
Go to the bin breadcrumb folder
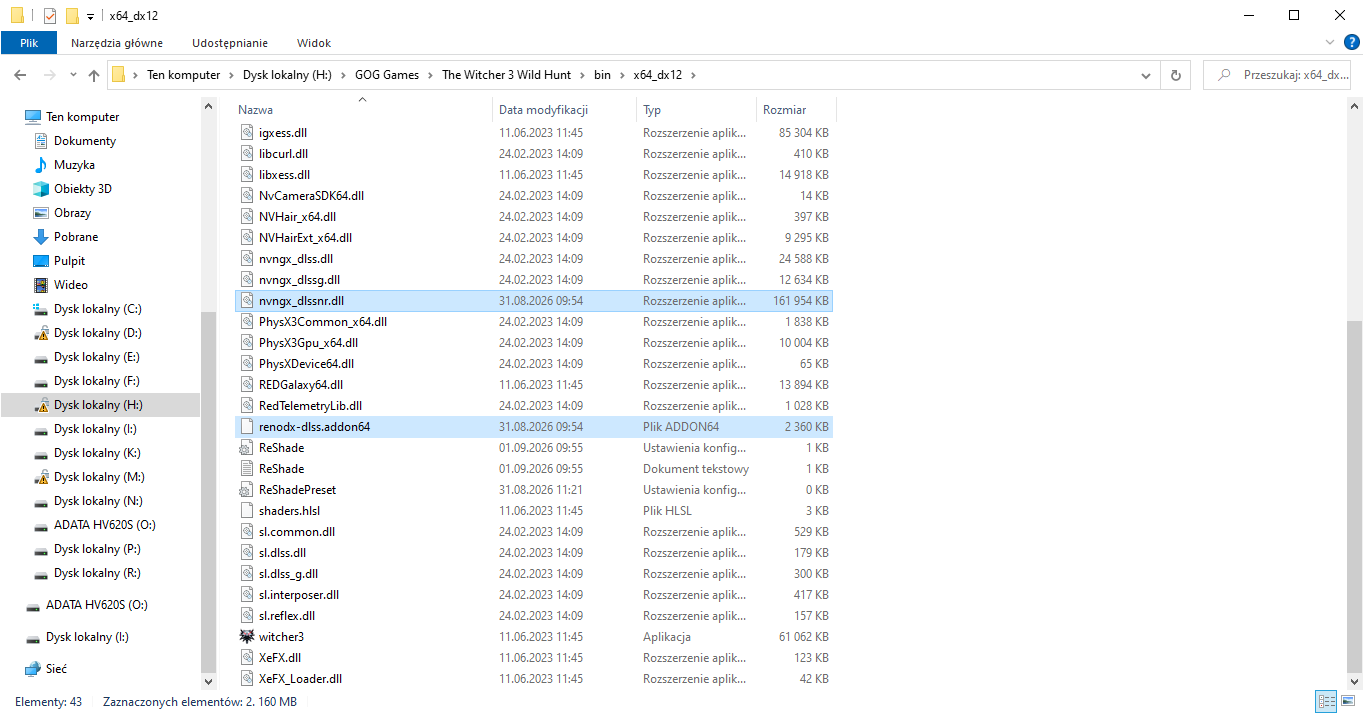tap(602, 75)
